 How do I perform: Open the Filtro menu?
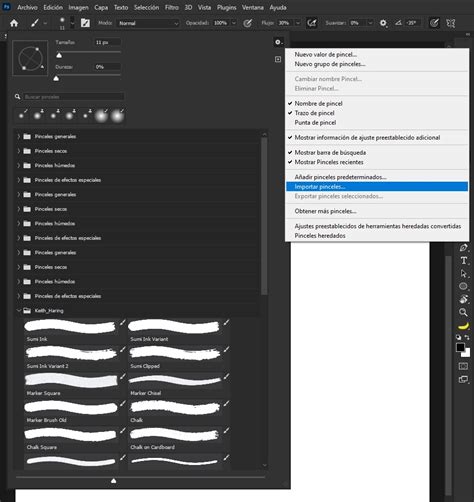tap(172, 7)
